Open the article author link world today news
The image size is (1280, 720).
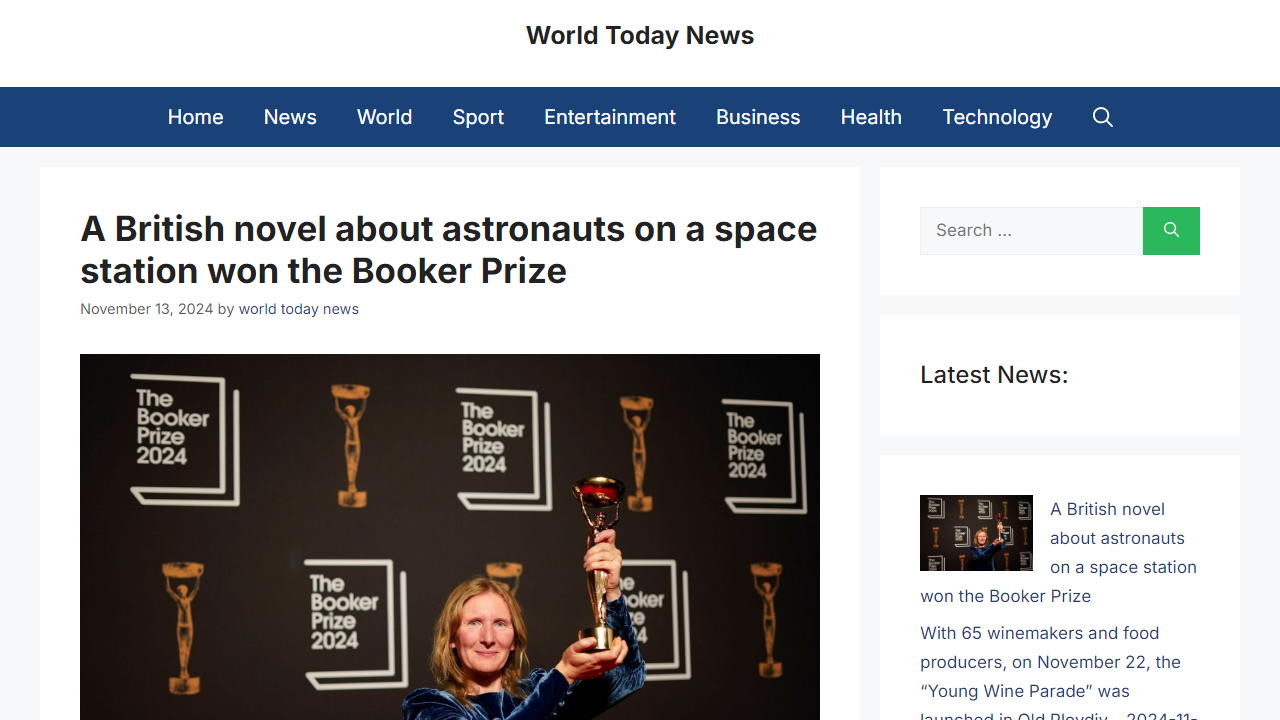pos(298,309)
